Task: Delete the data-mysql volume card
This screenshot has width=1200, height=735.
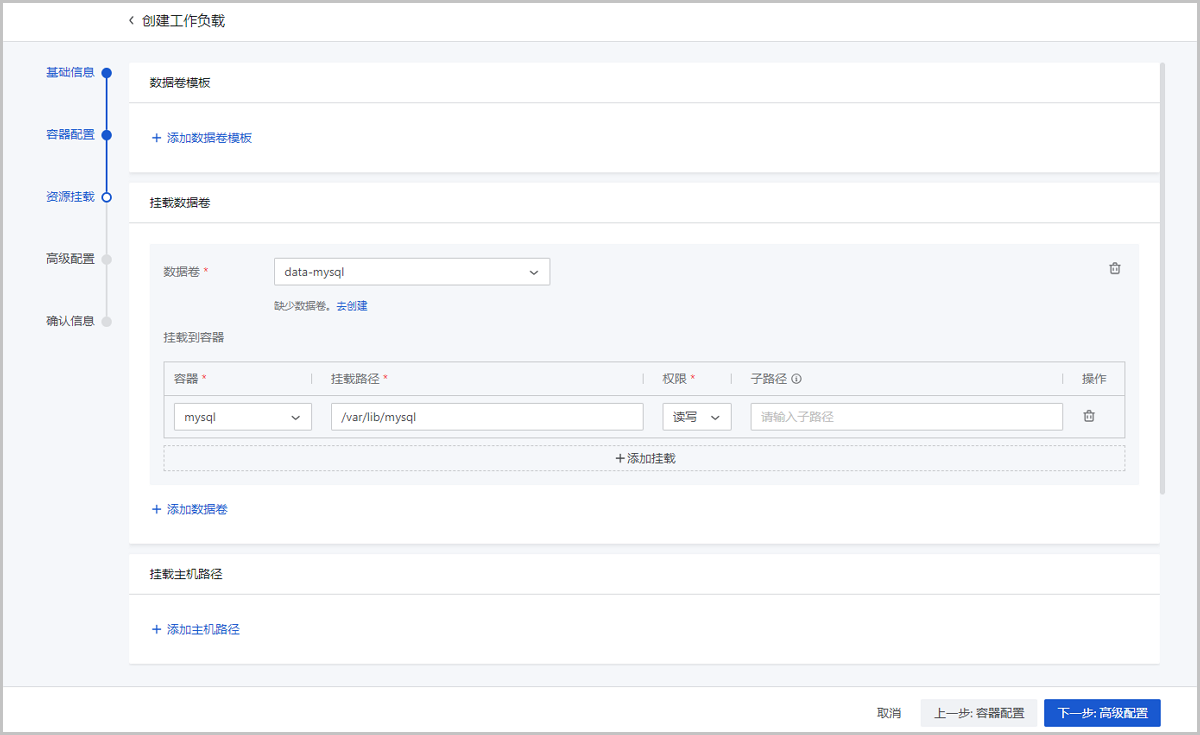Action: tap(1114, 268)
